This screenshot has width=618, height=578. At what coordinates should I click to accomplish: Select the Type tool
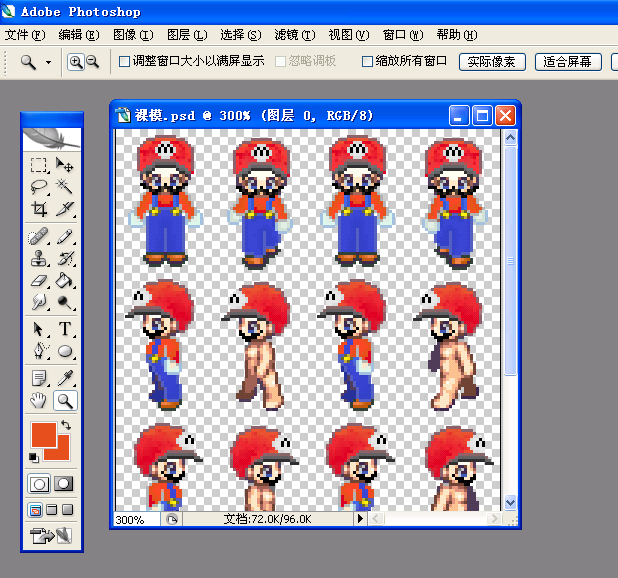point(65,329)
